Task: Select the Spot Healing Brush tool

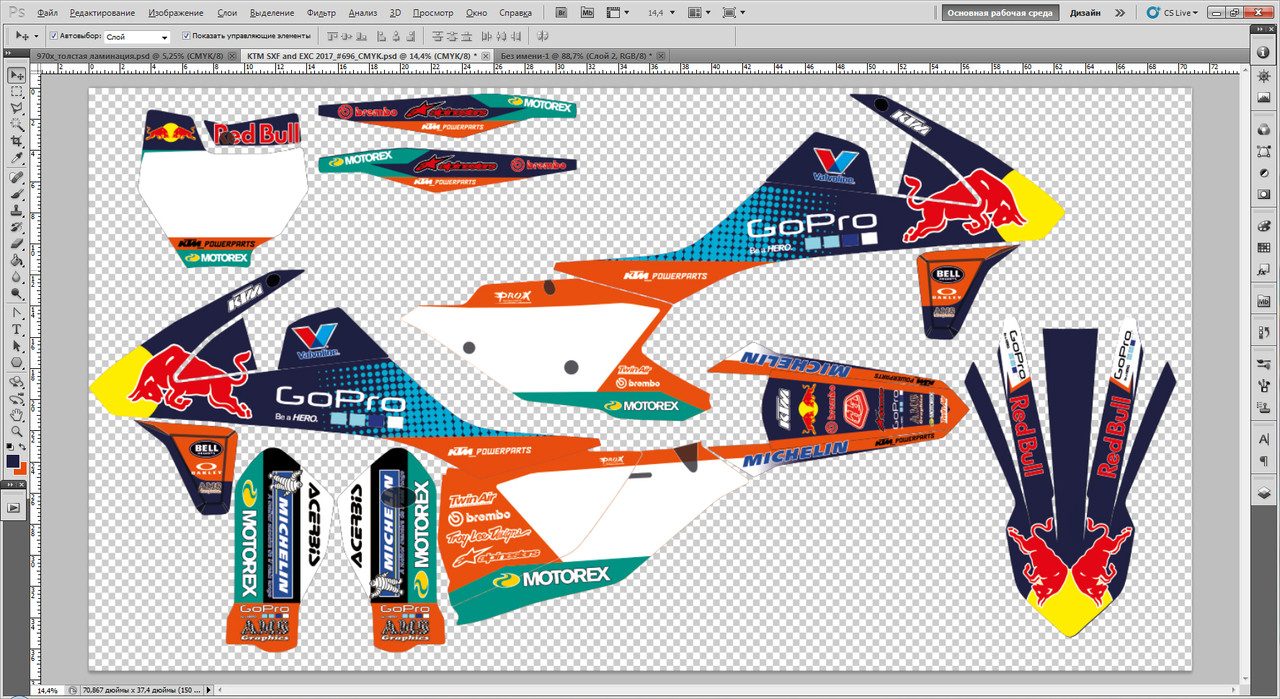Action: 17,177
